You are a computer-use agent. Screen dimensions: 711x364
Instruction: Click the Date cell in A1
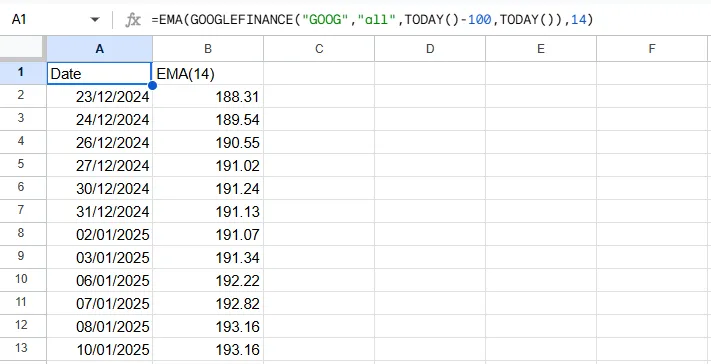point(99,73)
